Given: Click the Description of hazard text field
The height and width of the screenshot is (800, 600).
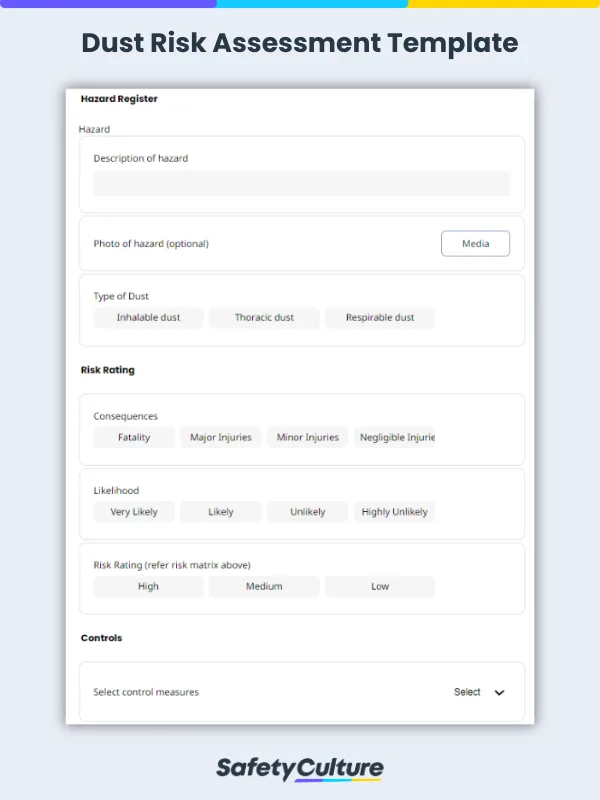Looking at the screenshot, I should (300, 184).
